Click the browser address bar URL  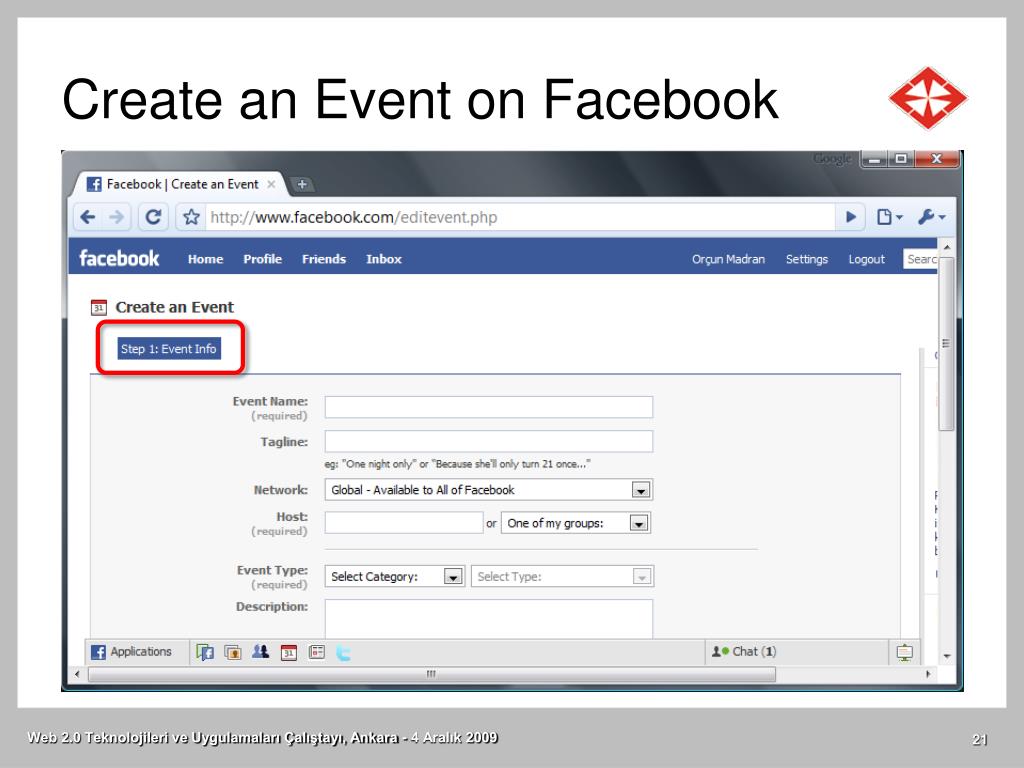click(353, 217)
